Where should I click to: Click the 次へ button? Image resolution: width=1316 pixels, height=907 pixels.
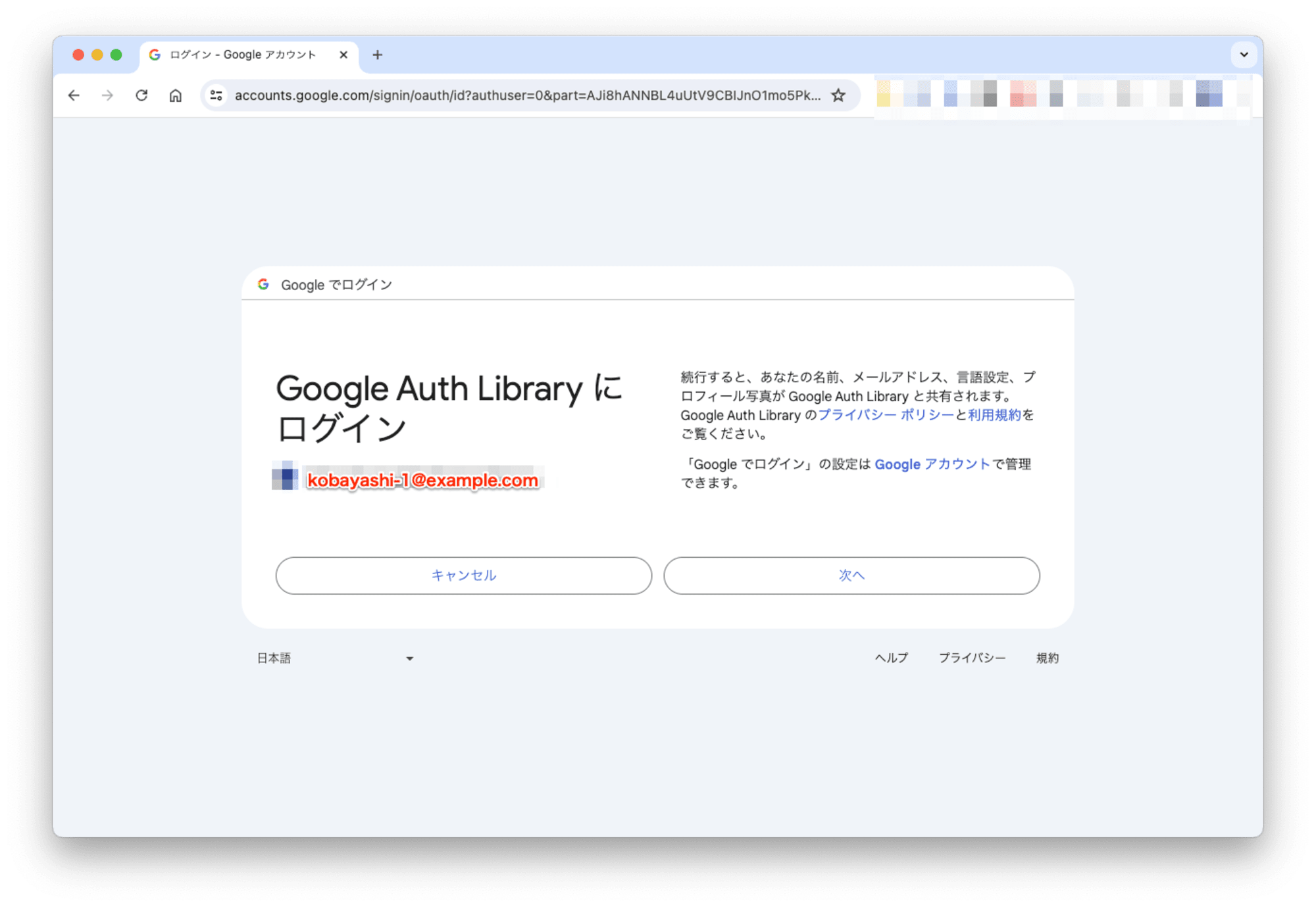pyautogui.click(x=851, y=576)
